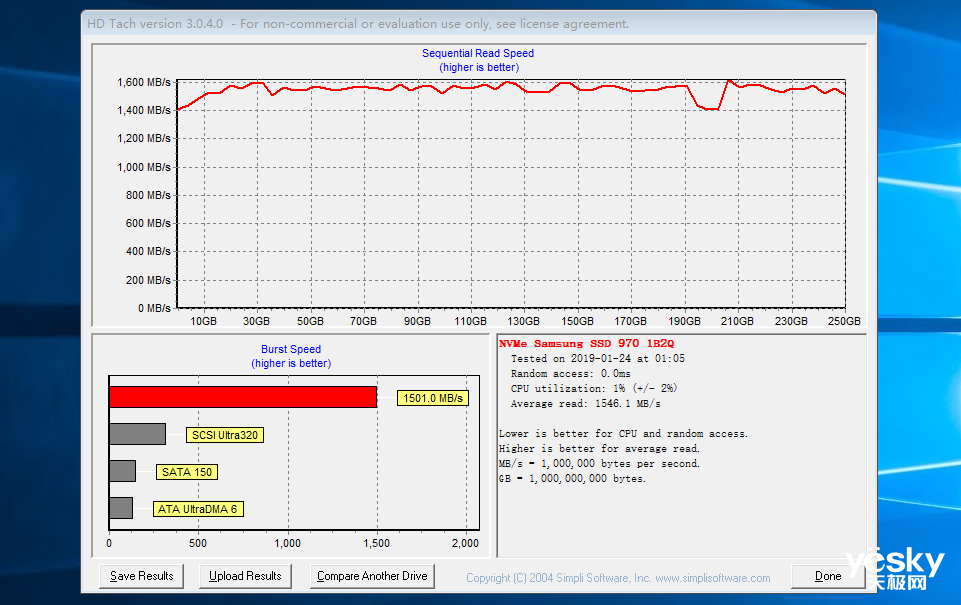The image size is (961, 605).
Task: Click the "170GB" axis label
Action: pyautogui.click(x=631, y=321)
